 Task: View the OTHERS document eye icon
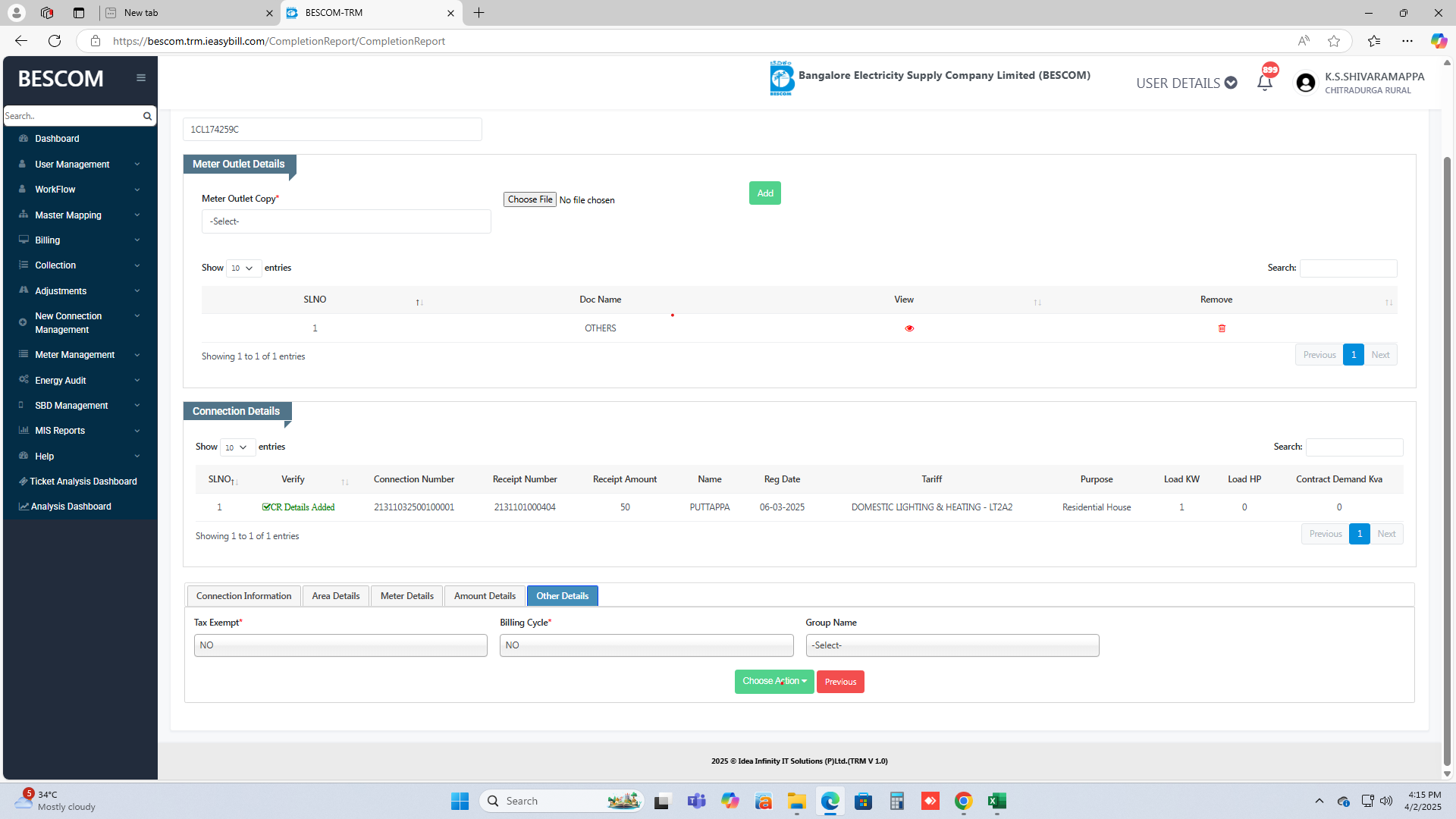tap(909, 328)
